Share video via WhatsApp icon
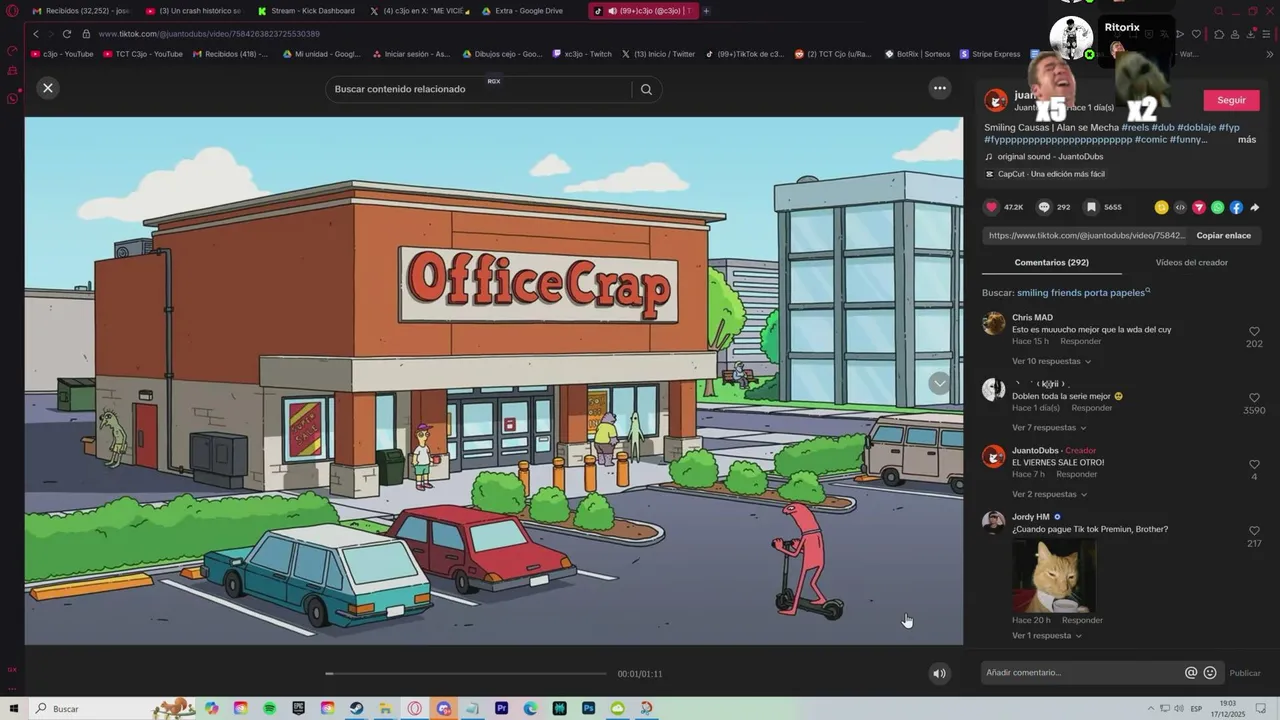The height and width of the screenshot is (720, 1280). point(1217,207)
